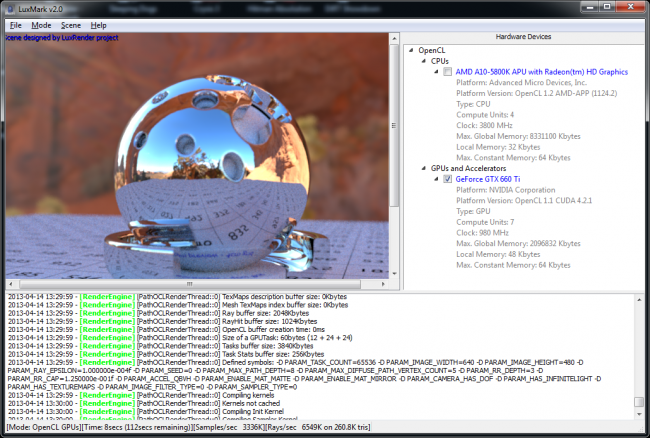Click render view scroll left arrow
Image resolution: width=650 pixels, height=438 pixels.
point(11,284)
